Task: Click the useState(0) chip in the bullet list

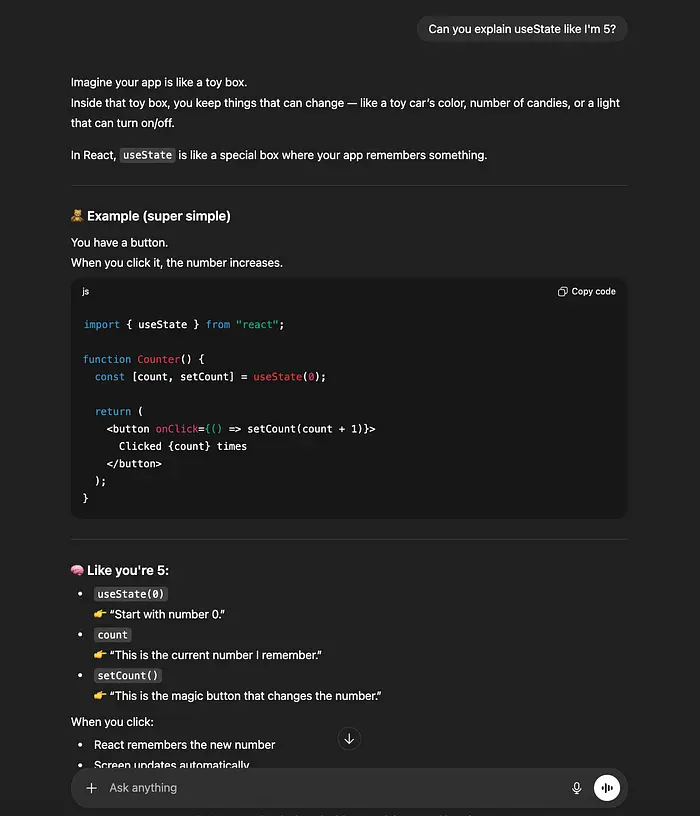Action: (x=130, y=594)
